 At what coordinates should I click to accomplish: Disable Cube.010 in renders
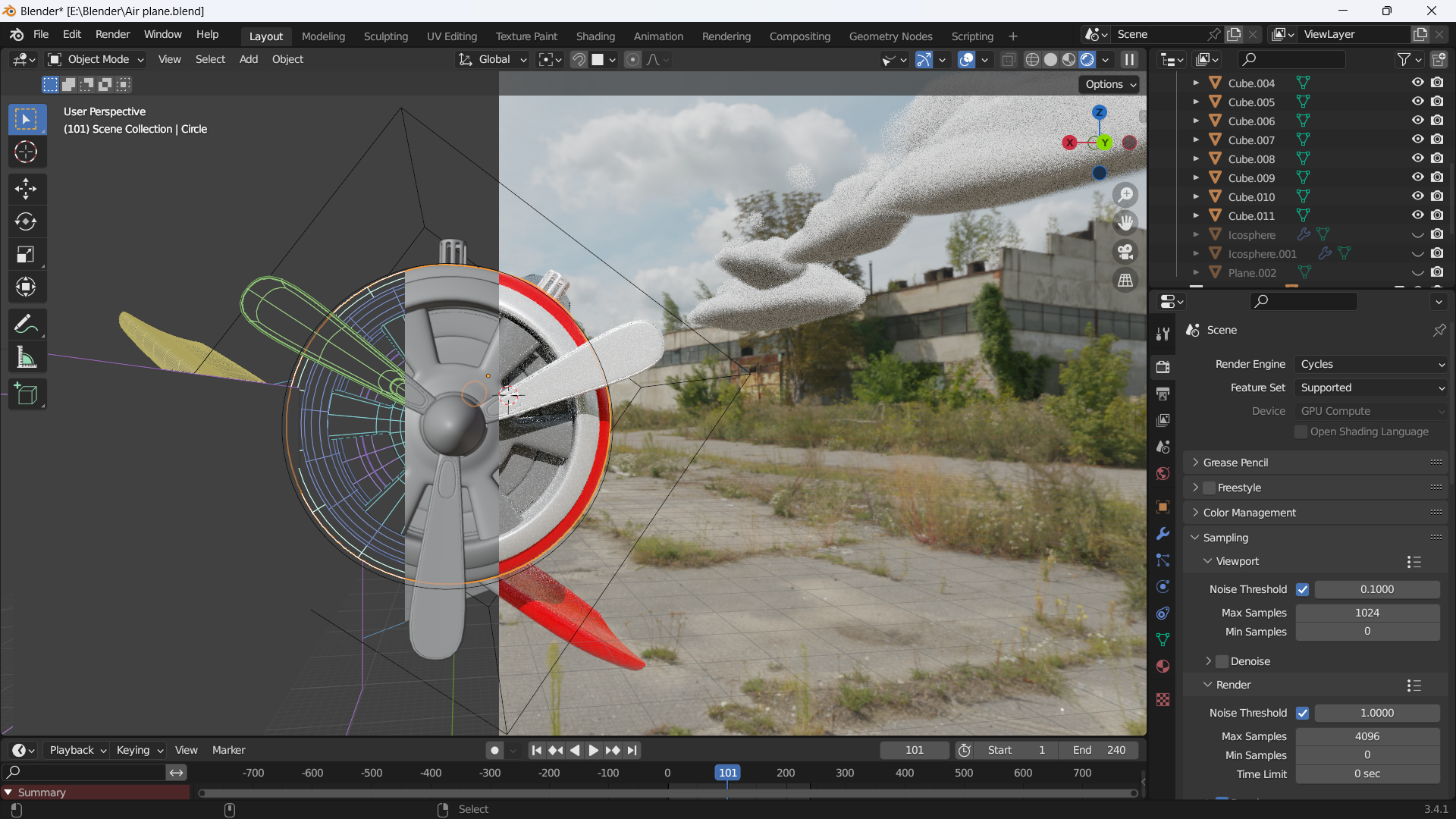click(x=1437, y=196)
